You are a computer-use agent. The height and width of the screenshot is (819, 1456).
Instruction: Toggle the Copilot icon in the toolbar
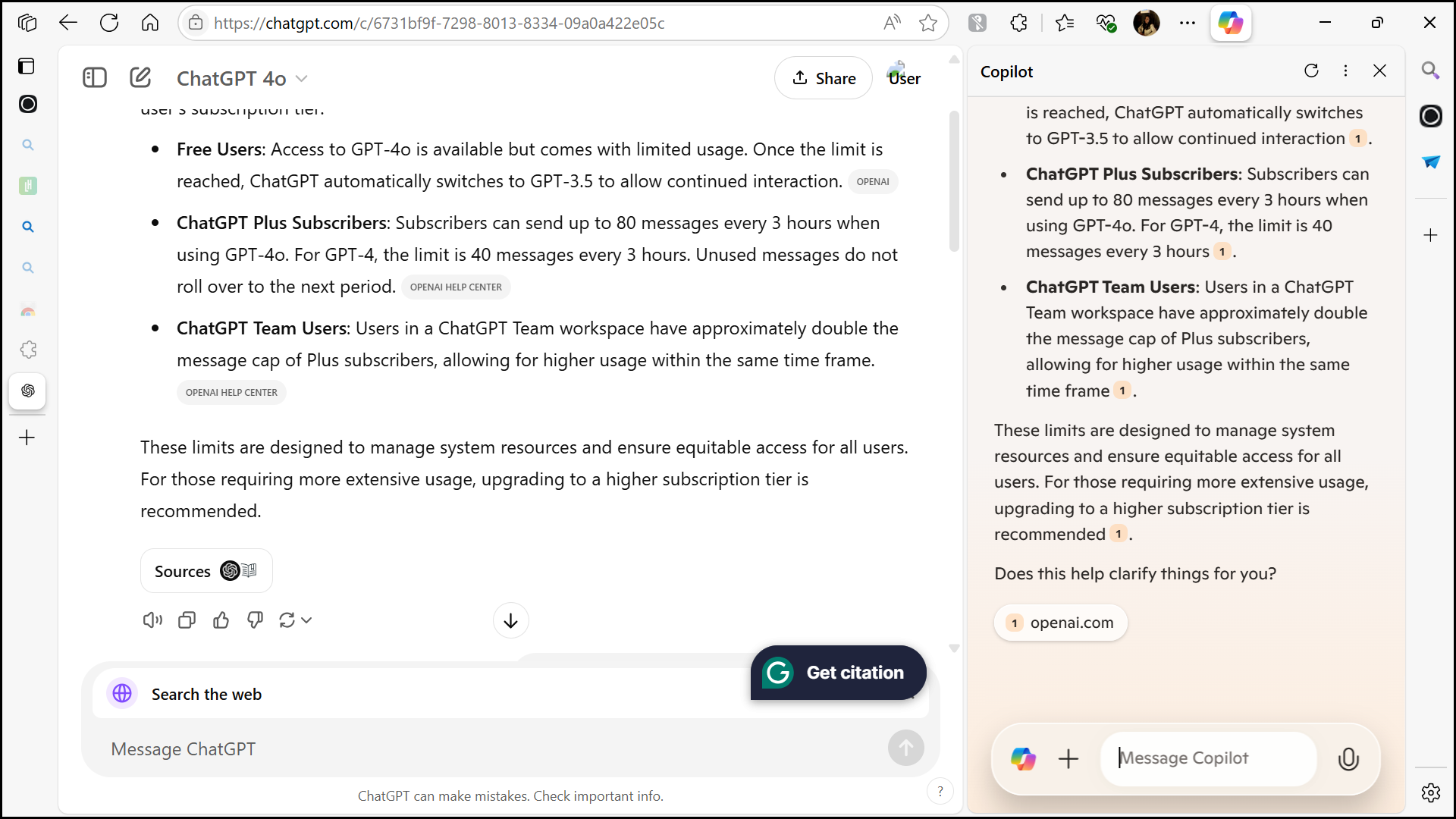point(1230,23)
